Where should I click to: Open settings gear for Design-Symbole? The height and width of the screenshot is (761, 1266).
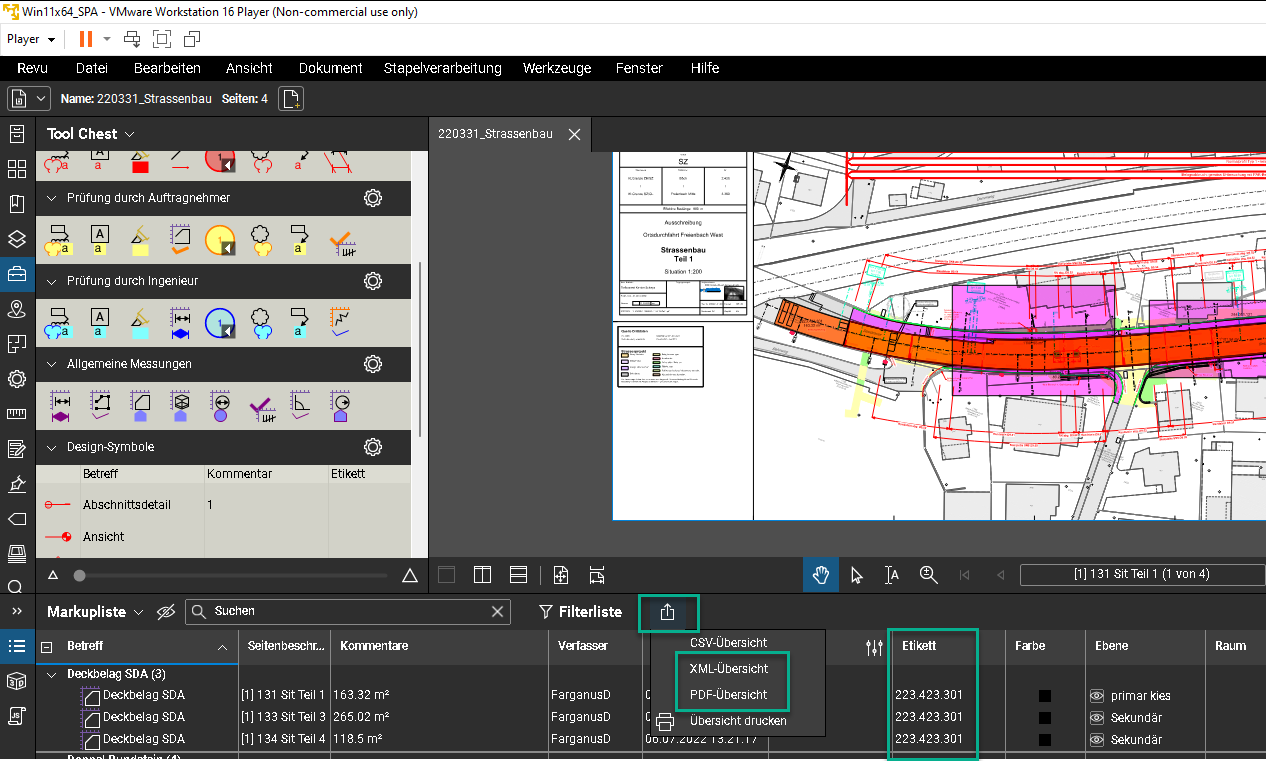[x=373, y=447]
